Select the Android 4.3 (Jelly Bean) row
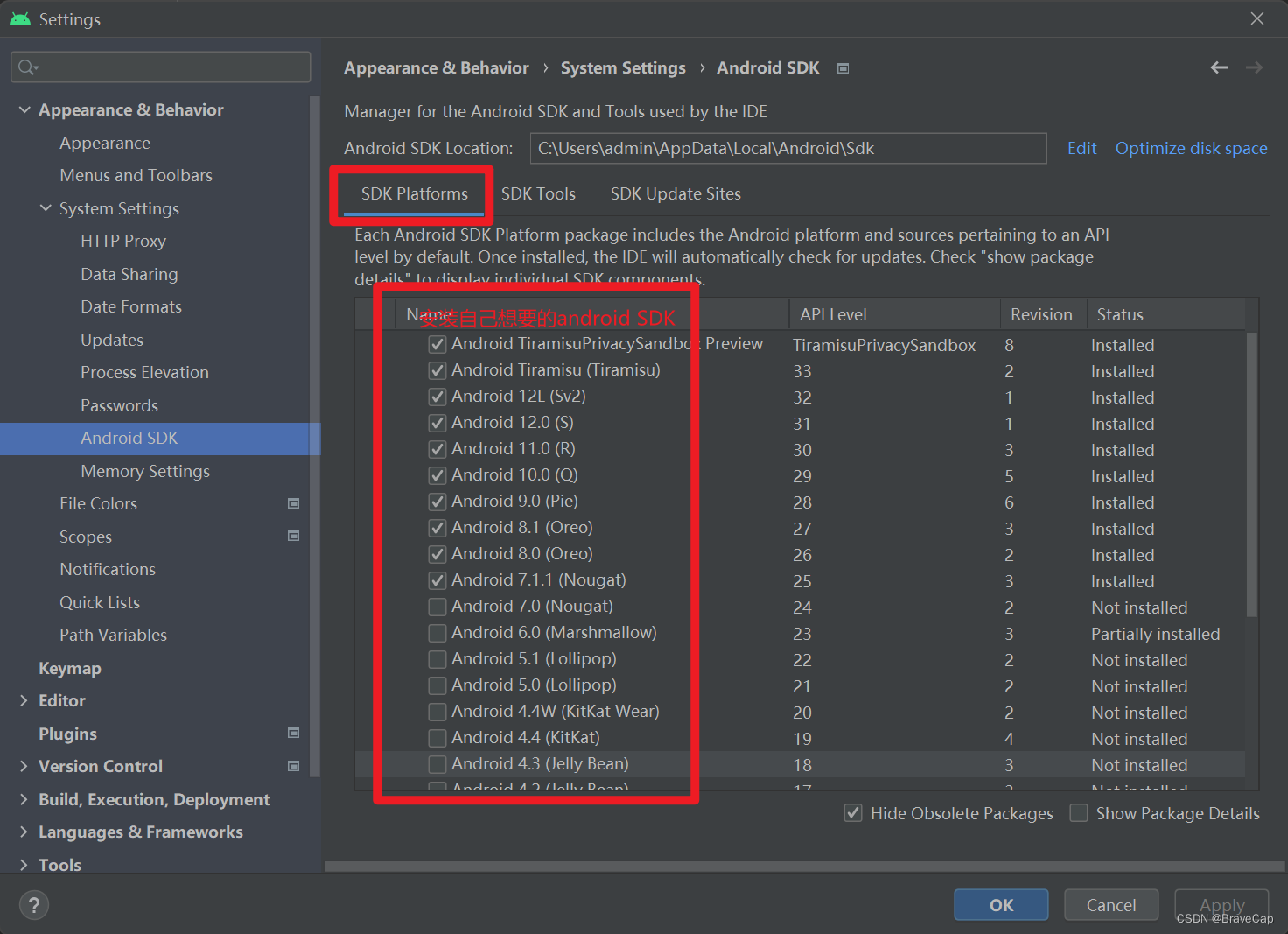This screenshot has height=934, width=1288. click(799, 764)
